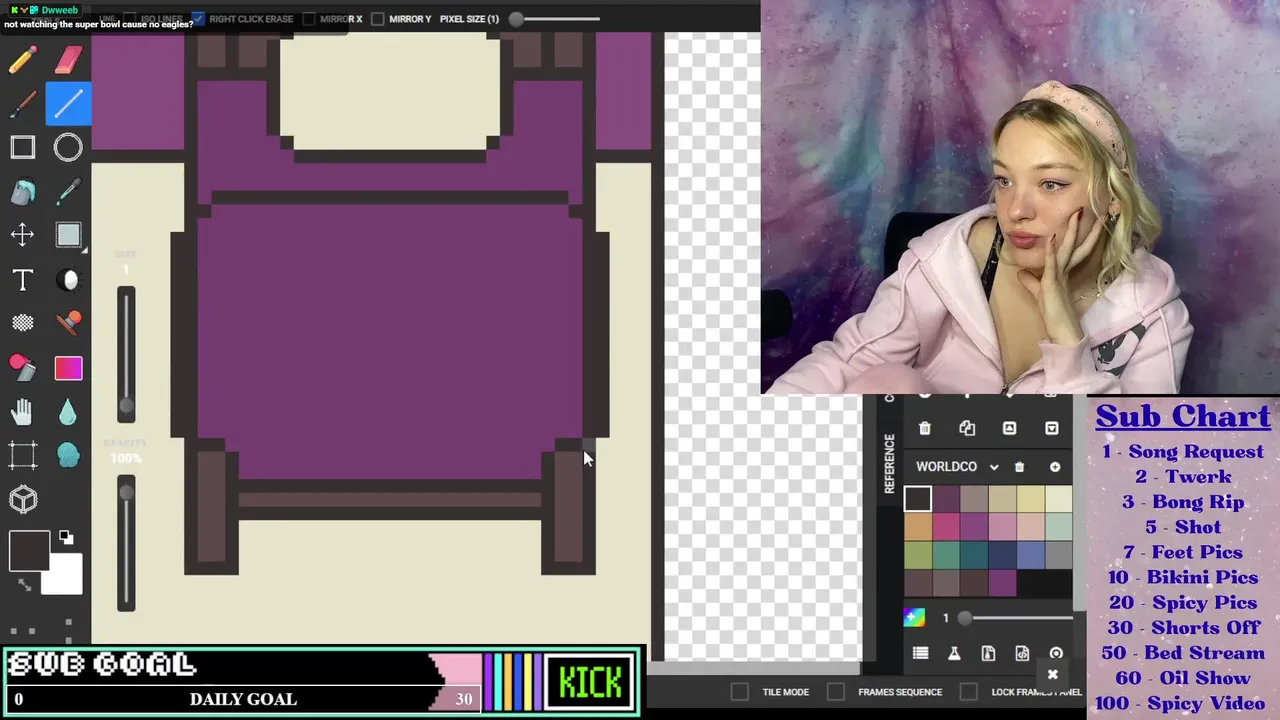Close the panel with X button
1280x720 pixels.
[1052, 675]
